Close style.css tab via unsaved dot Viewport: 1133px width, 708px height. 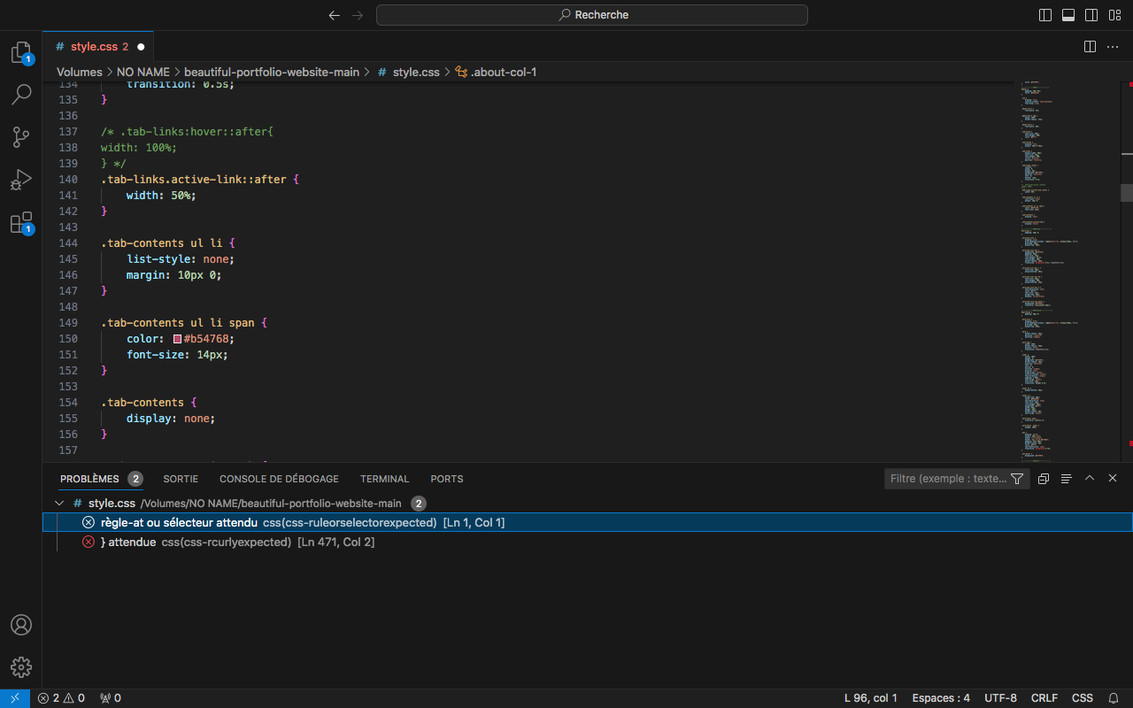tap(141, 47)
